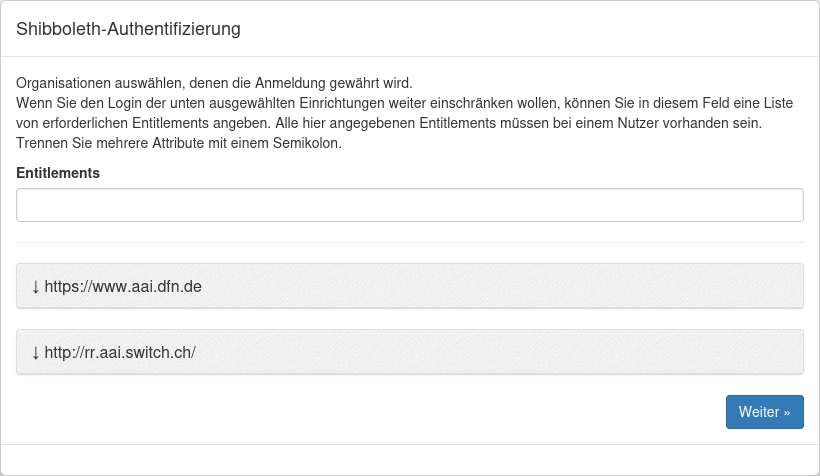Screen dimensions: 820x476
Task: Click the blank footer strip under Weiter
Action: coord(410,459)
